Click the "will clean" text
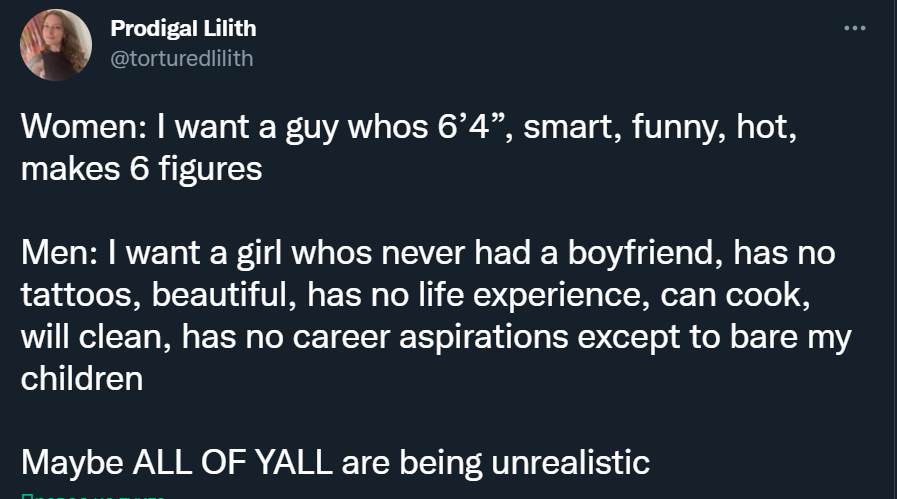This screenshot has width=897, height=499. coord(96,336)
